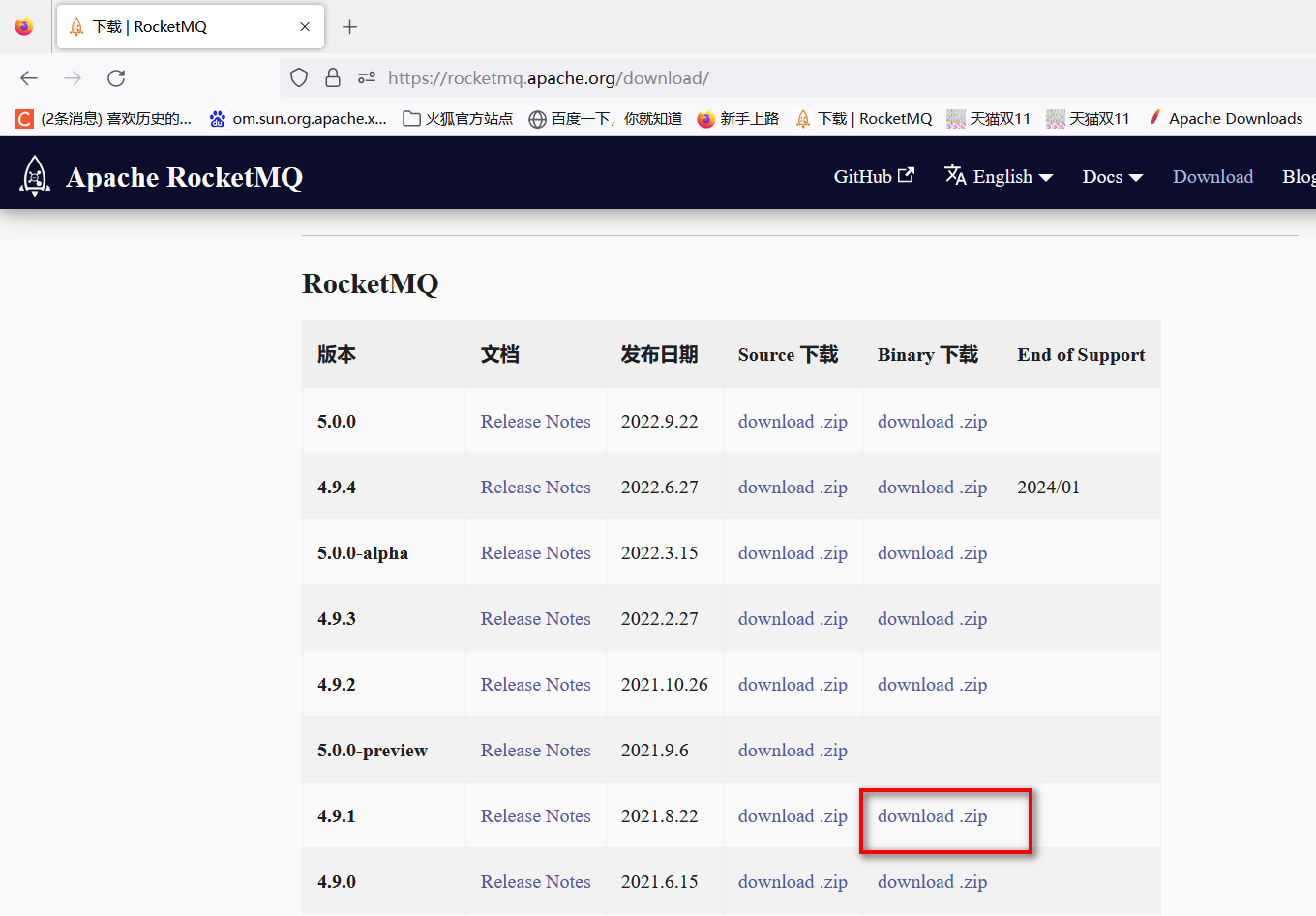Click the RocketMQ section heading
Image resolution: width=1316 pixels, height=916 pixels.
pos(370,283)
